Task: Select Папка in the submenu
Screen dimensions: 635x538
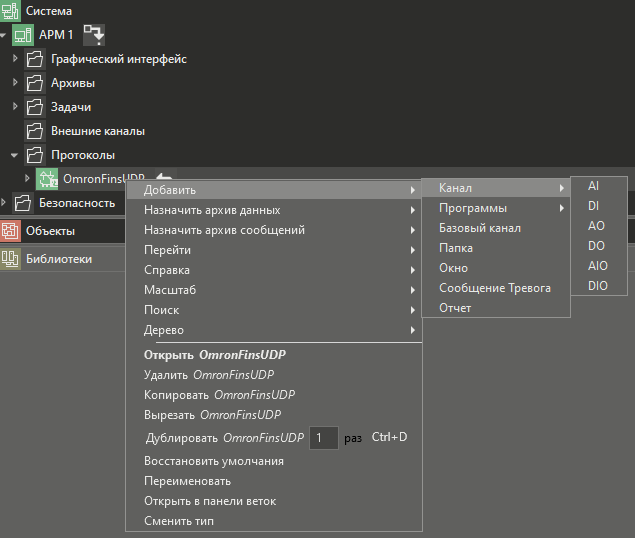Action: [x=496, y=248]
